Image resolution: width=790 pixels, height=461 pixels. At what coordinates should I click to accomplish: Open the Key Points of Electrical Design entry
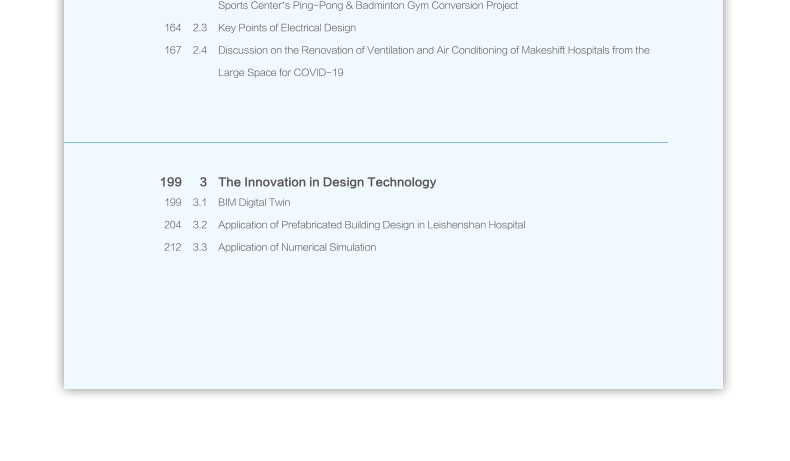tap(286, 28)
